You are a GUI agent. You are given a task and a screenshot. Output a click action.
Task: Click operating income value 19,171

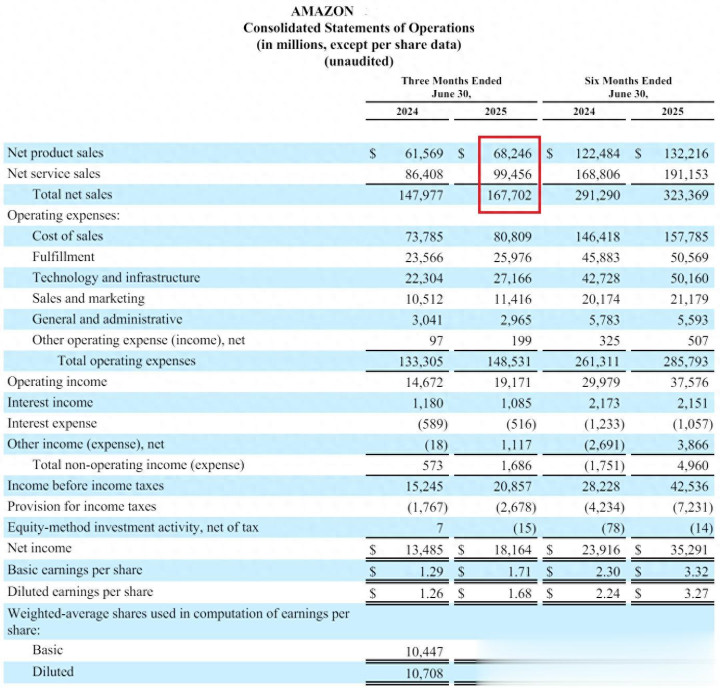[512, 383]
